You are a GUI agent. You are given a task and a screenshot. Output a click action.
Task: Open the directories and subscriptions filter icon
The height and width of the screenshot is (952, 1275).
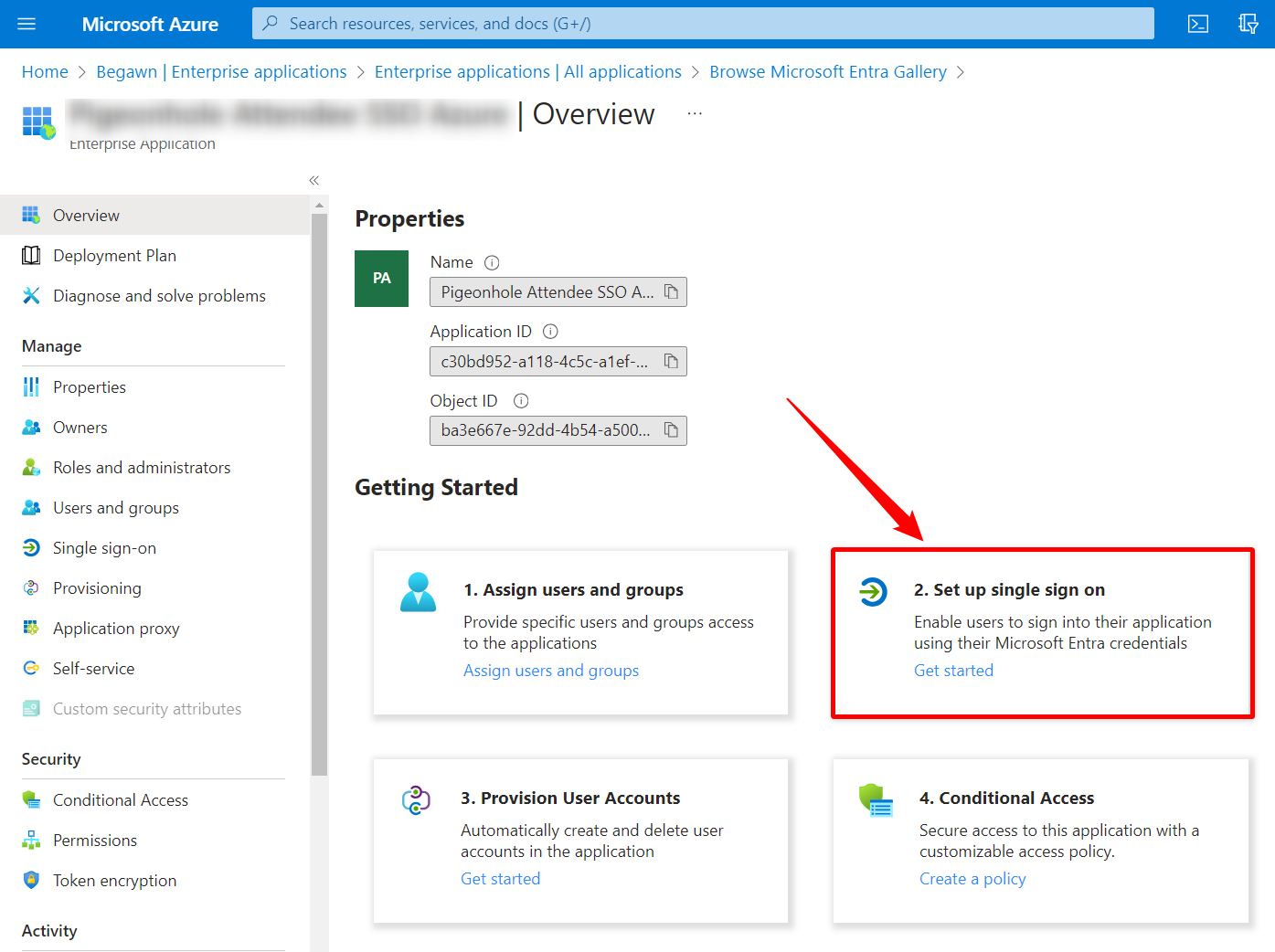click(x=1248, y=24)
